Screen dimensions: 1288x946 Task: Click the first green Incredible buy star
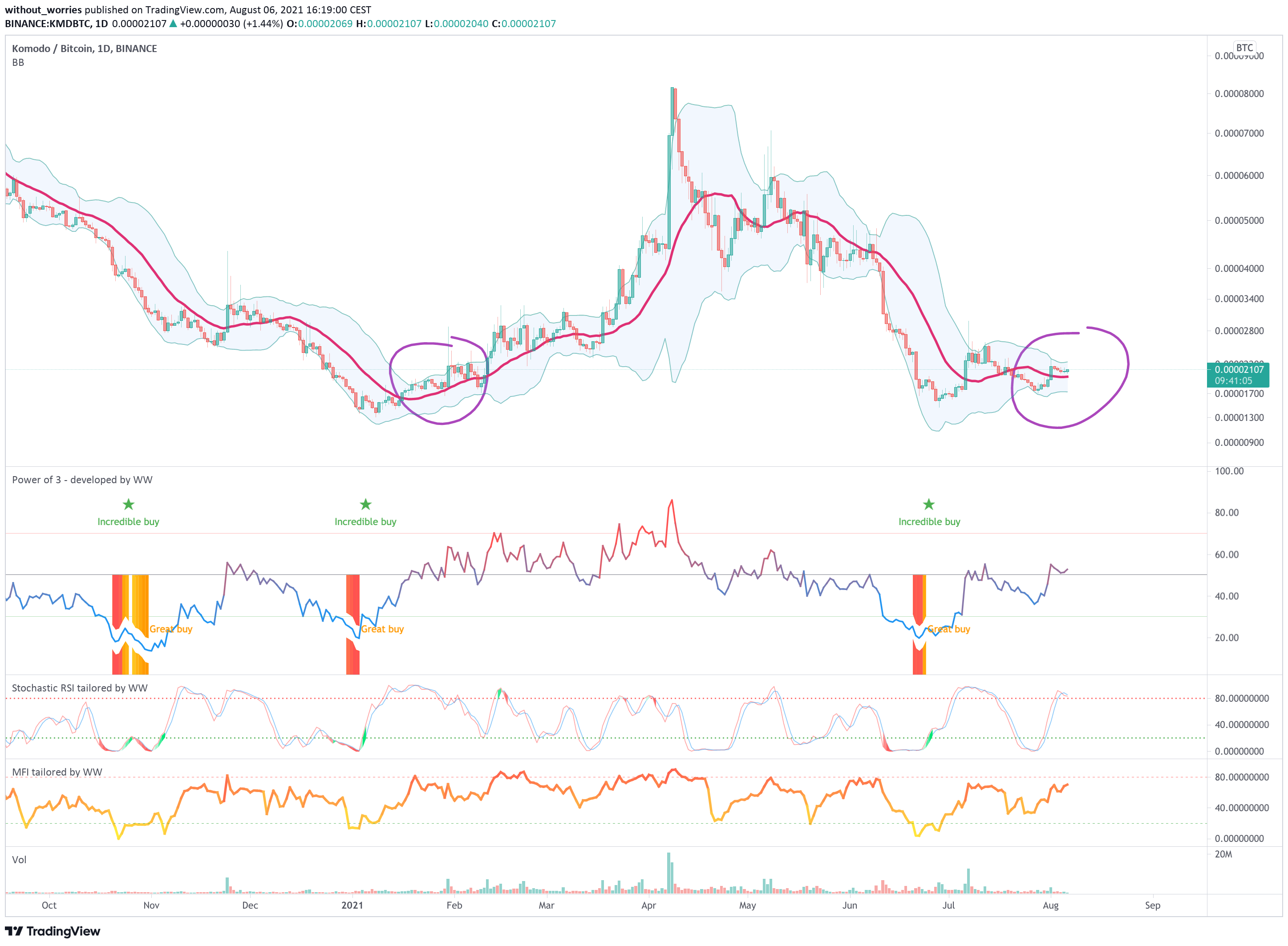128,505
